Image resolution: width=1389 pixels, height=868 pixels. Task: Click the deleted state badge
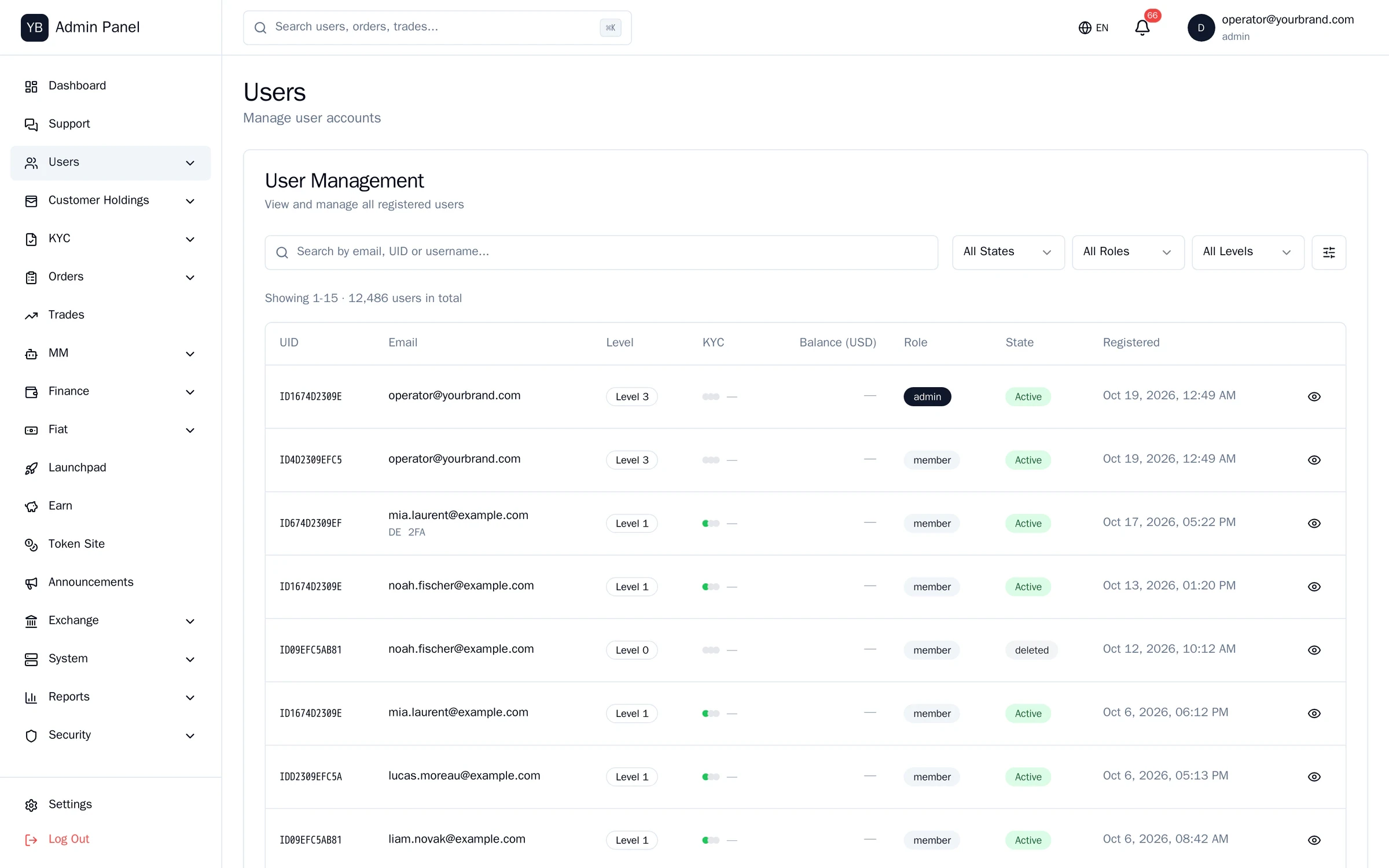(1031, 650)
